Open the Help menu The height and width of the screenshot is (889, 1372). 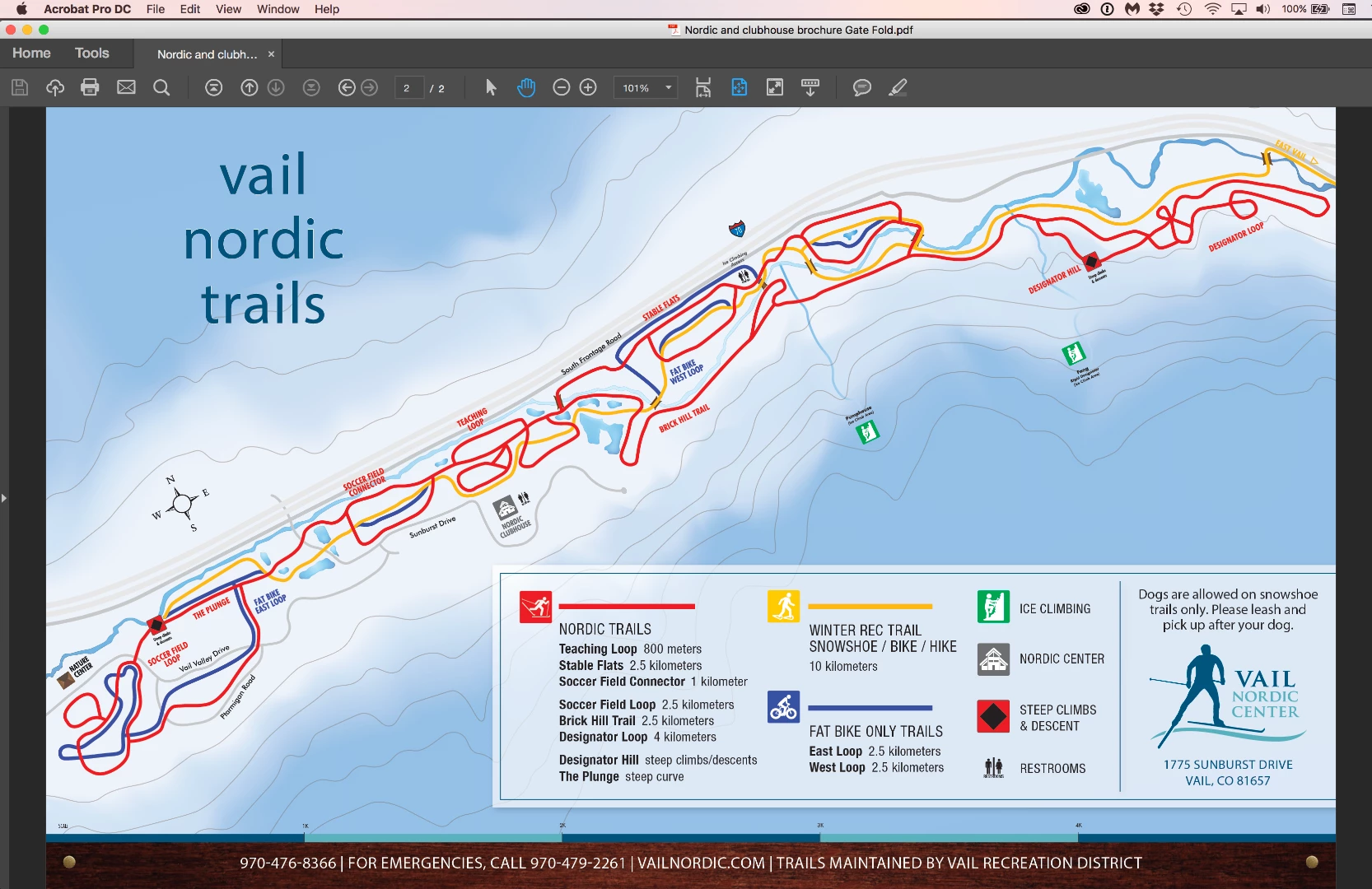(x=327, y=9)
